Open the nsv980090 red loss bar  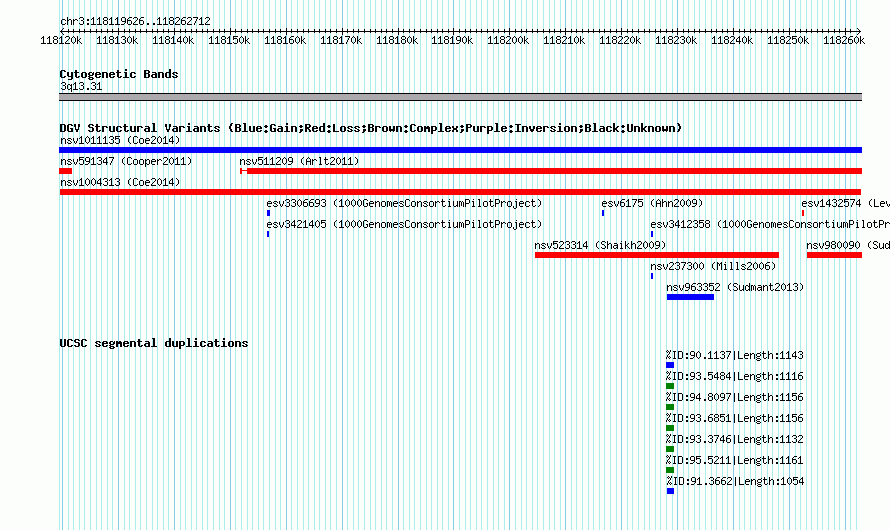coord(834,255)
